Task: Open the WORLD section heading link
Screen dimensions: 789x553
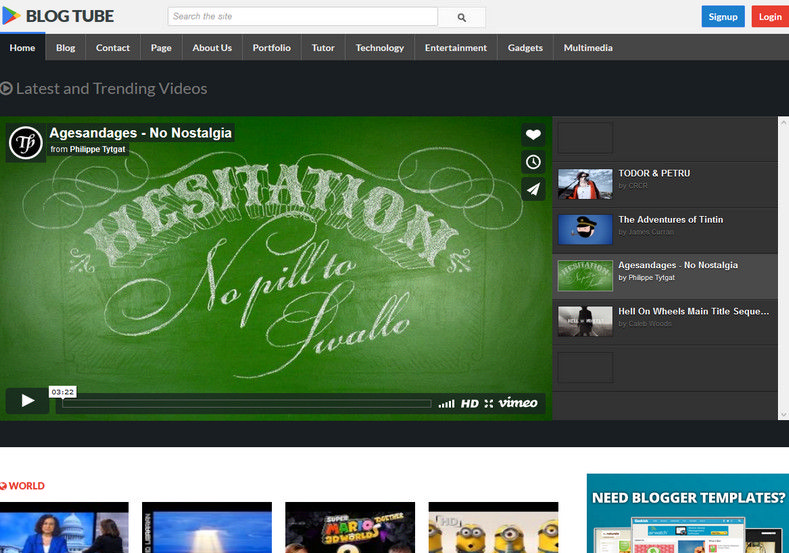Action: coord(27,486)
